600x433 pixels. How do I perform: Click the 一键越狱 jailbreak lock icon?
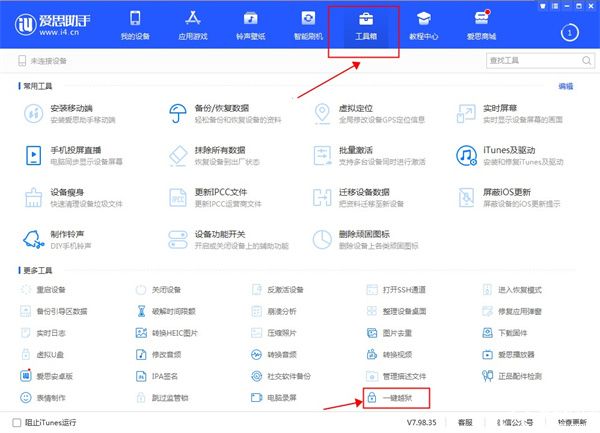[371, 398]
